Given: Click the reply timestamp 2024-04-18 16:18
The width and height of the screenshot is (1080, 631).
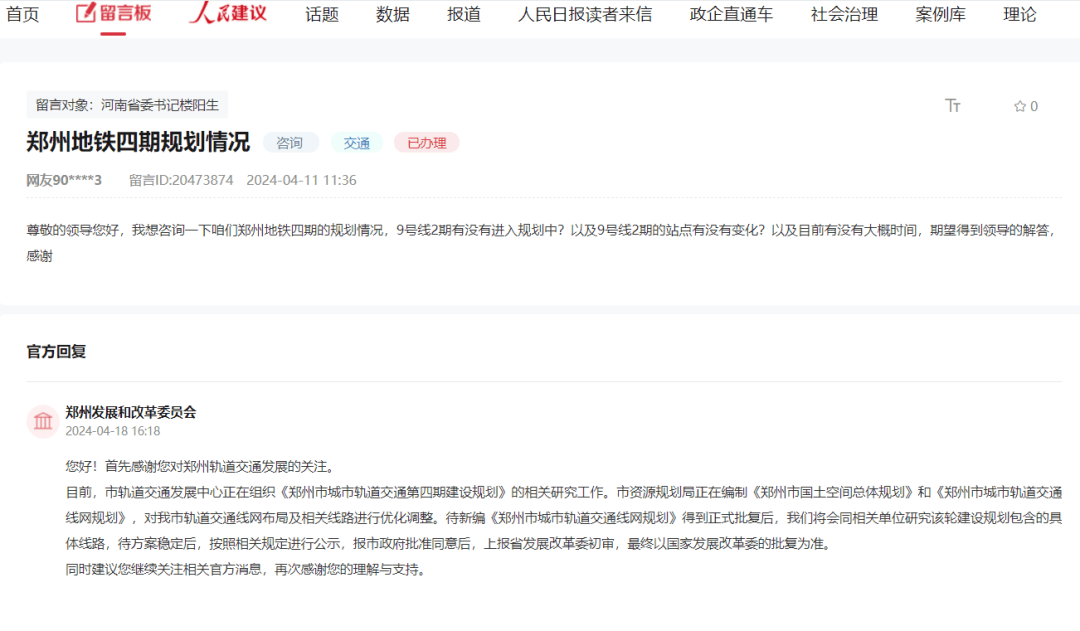Looking at the screenshot, I should click(113, 431).
